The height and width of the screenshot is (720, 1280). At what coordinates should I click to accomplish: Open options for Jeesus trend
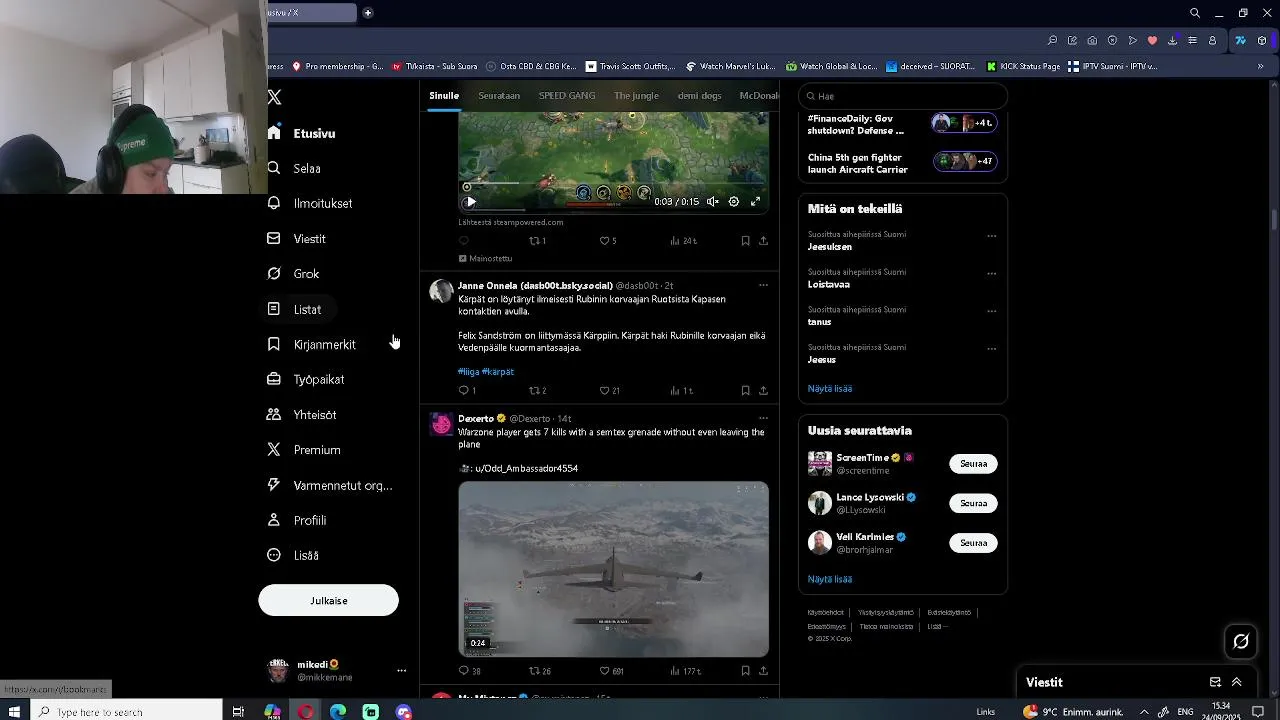coord(991,349)
